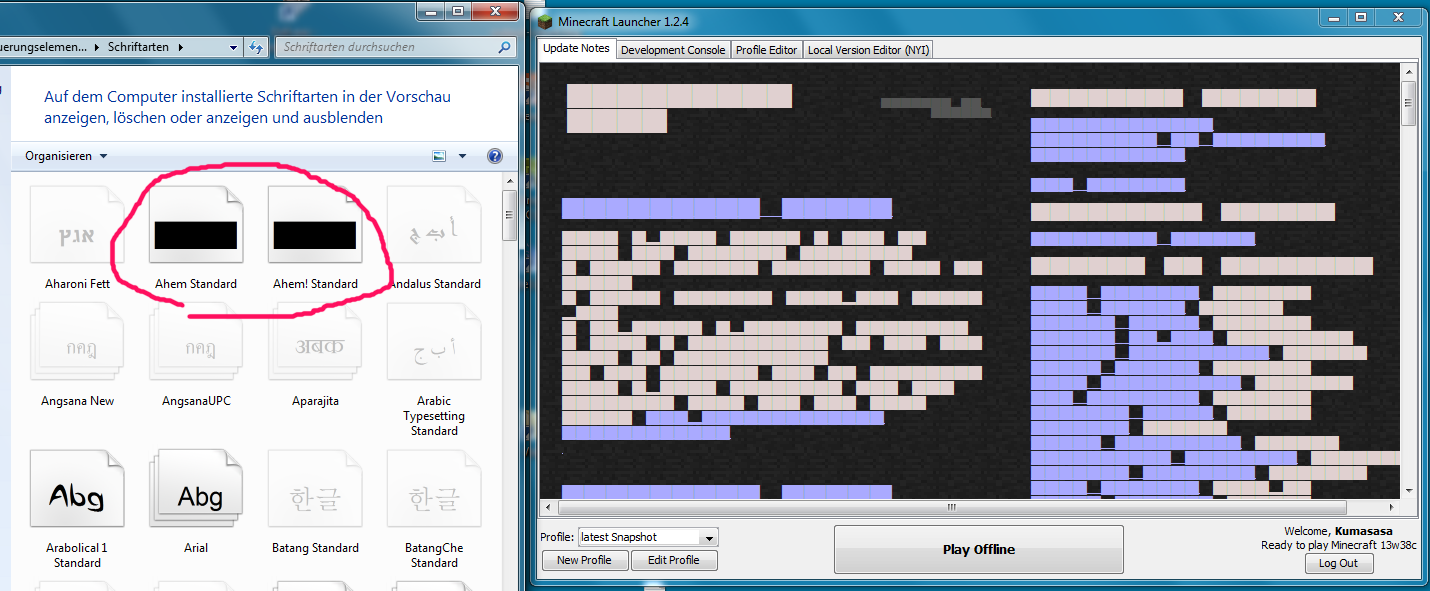The image size is (1430, 591).
Task: Switch to the Development Console tab
Action: (x=673, y=50)
